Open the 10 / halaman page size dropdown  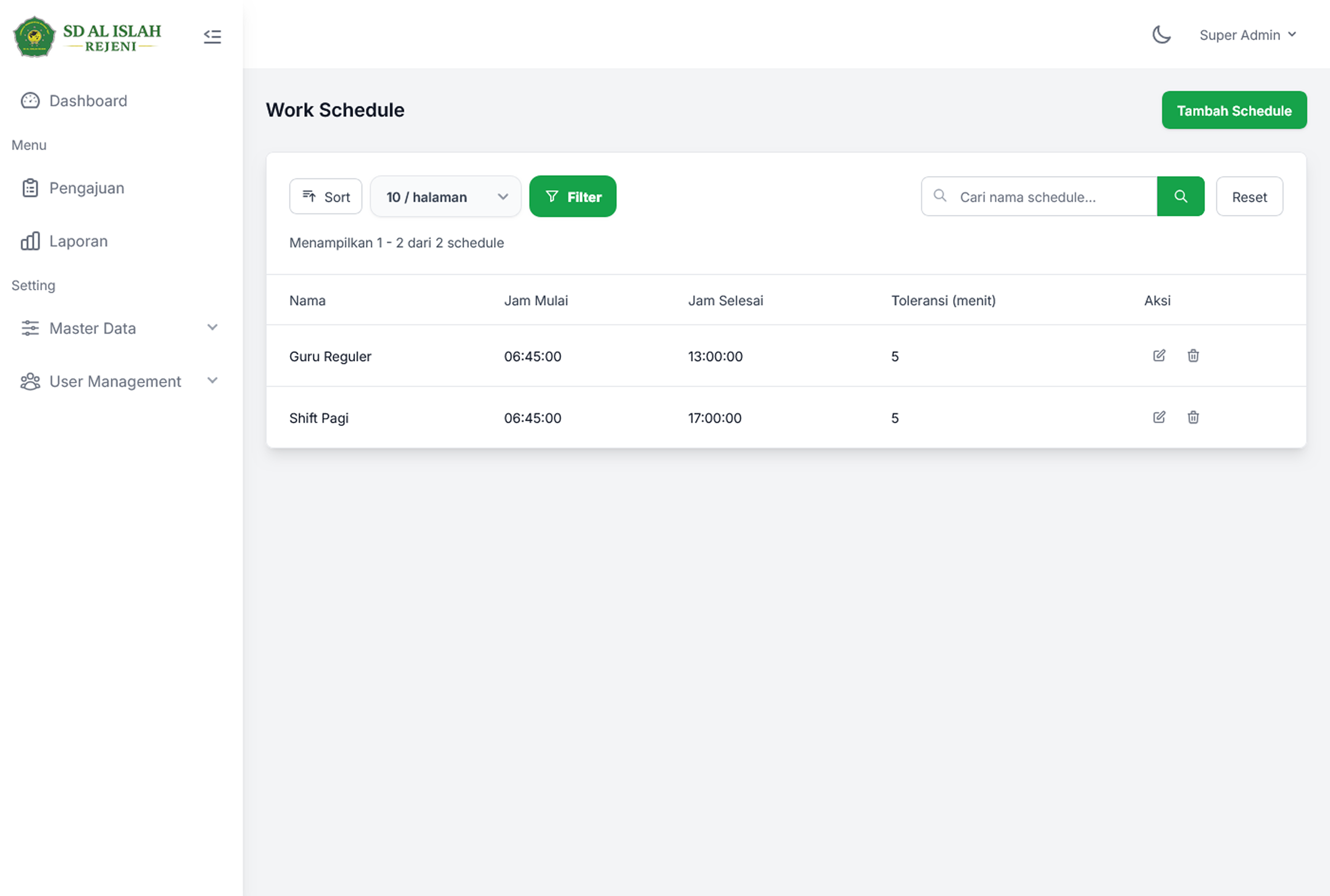pyautogui.click(x=446, y=196)
